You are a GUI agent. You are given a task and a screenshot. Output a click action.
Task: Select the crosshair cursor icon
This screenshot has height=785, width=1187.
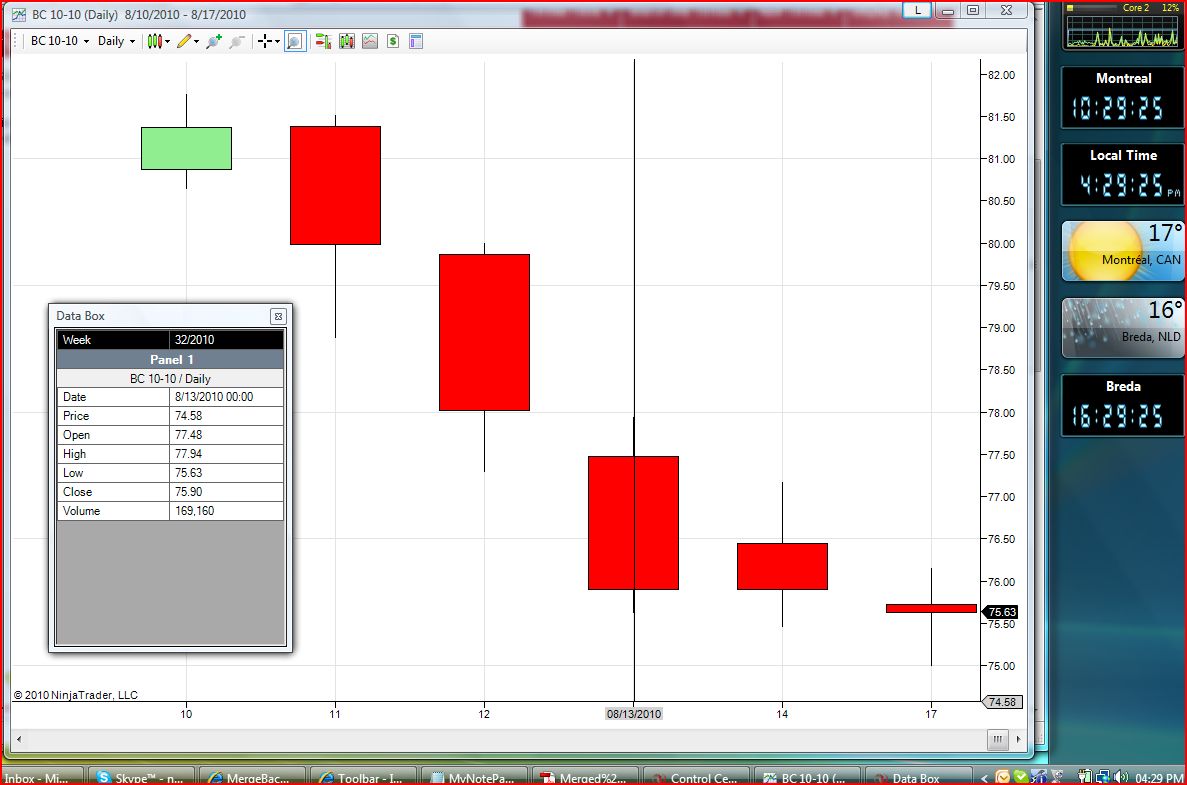point(264,41)
